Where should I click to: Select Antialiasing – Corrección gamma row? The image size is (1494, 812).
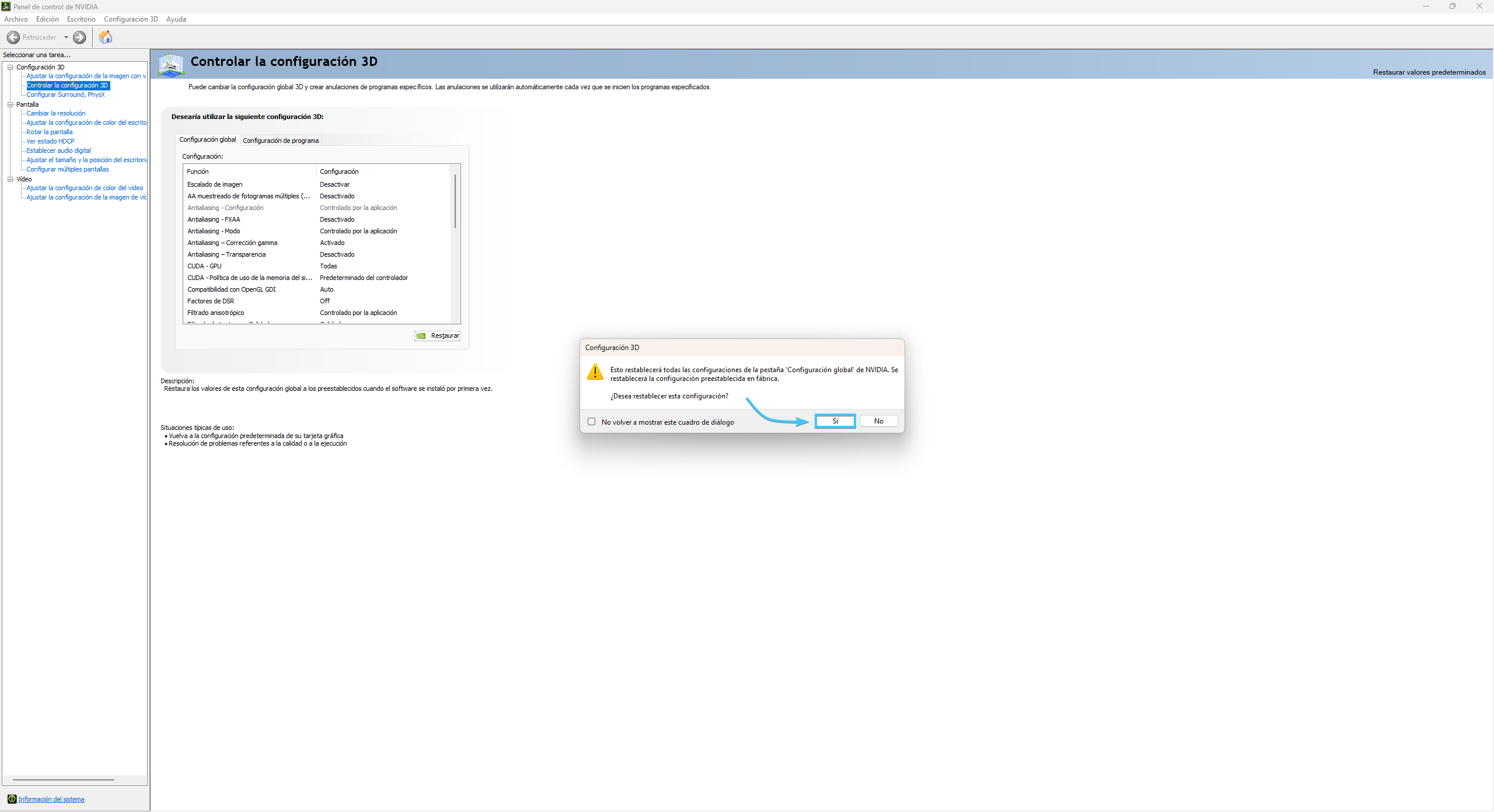click(317, 243)
